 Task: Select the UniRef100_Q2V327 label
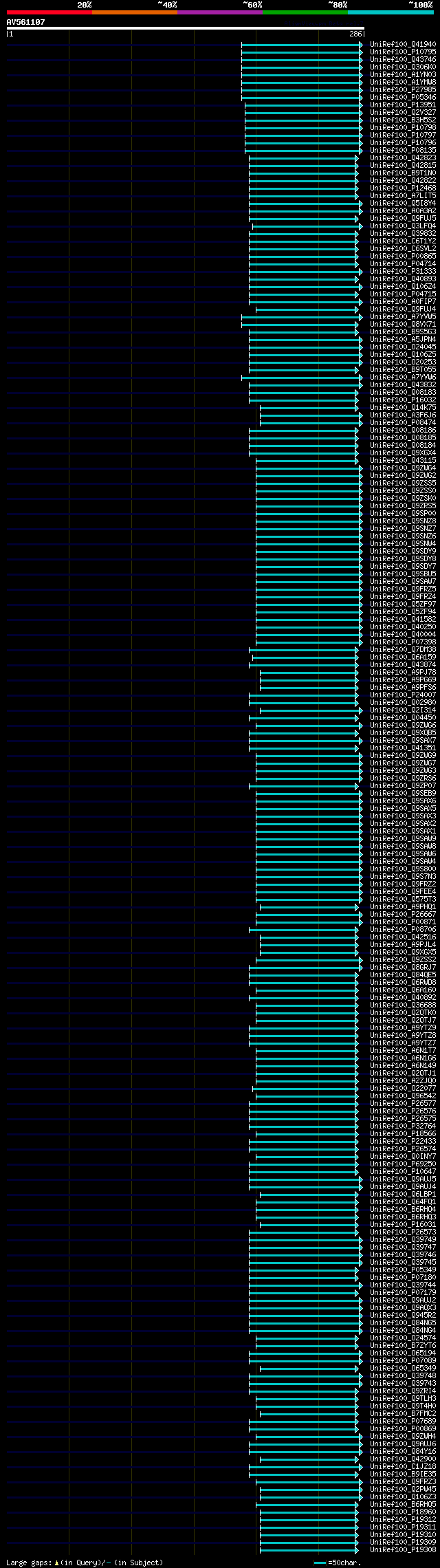[403, 112]
